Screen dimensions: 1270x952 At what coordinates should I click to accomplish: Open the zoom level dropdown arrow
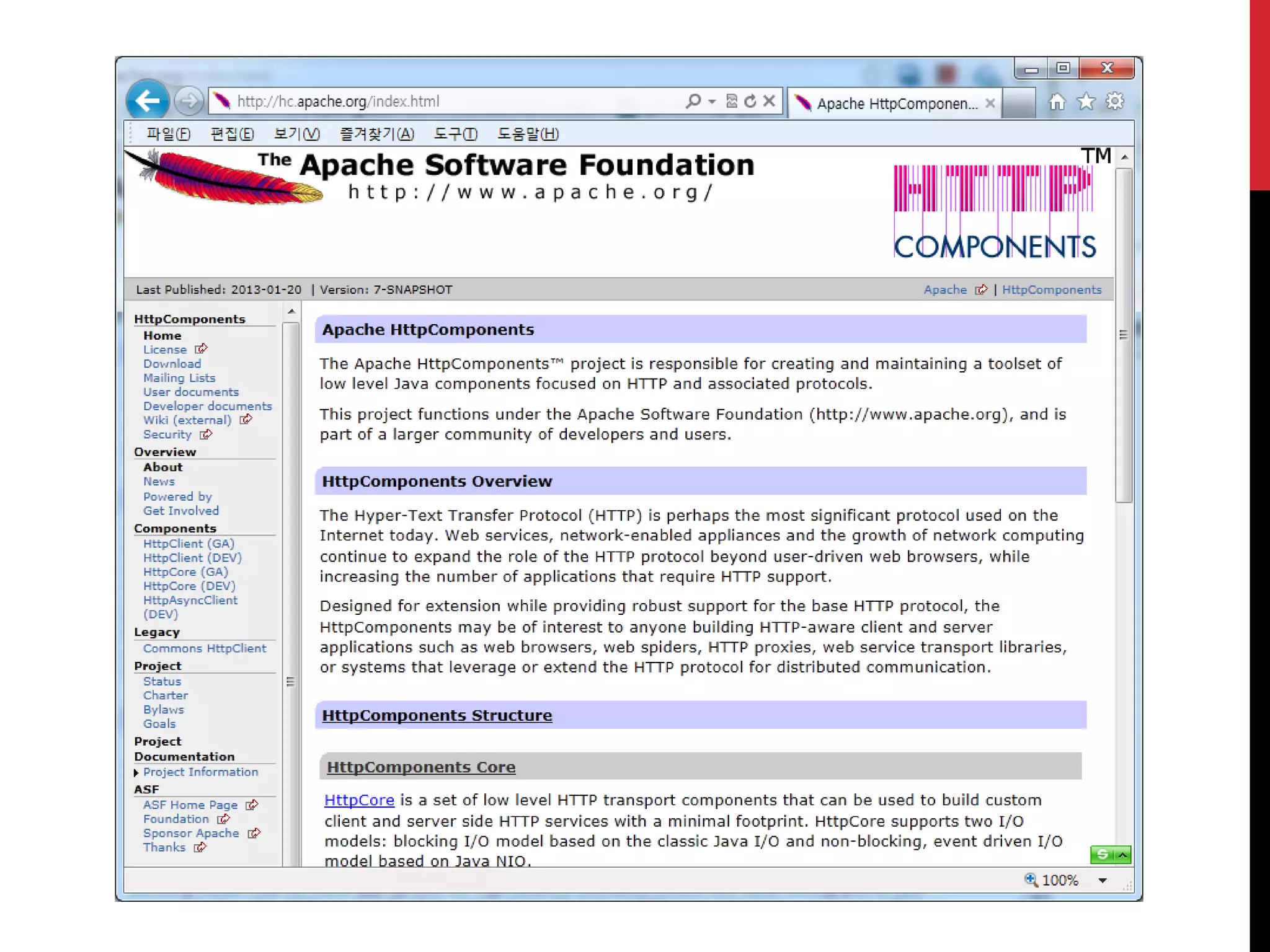tap(1103, 881)
